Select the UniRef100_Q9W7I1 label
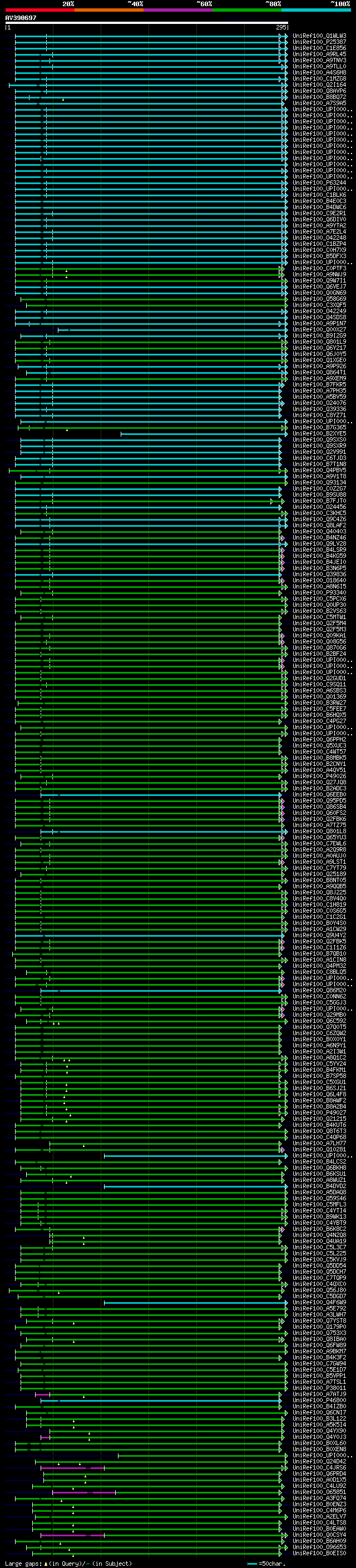 tap(319, 280)
